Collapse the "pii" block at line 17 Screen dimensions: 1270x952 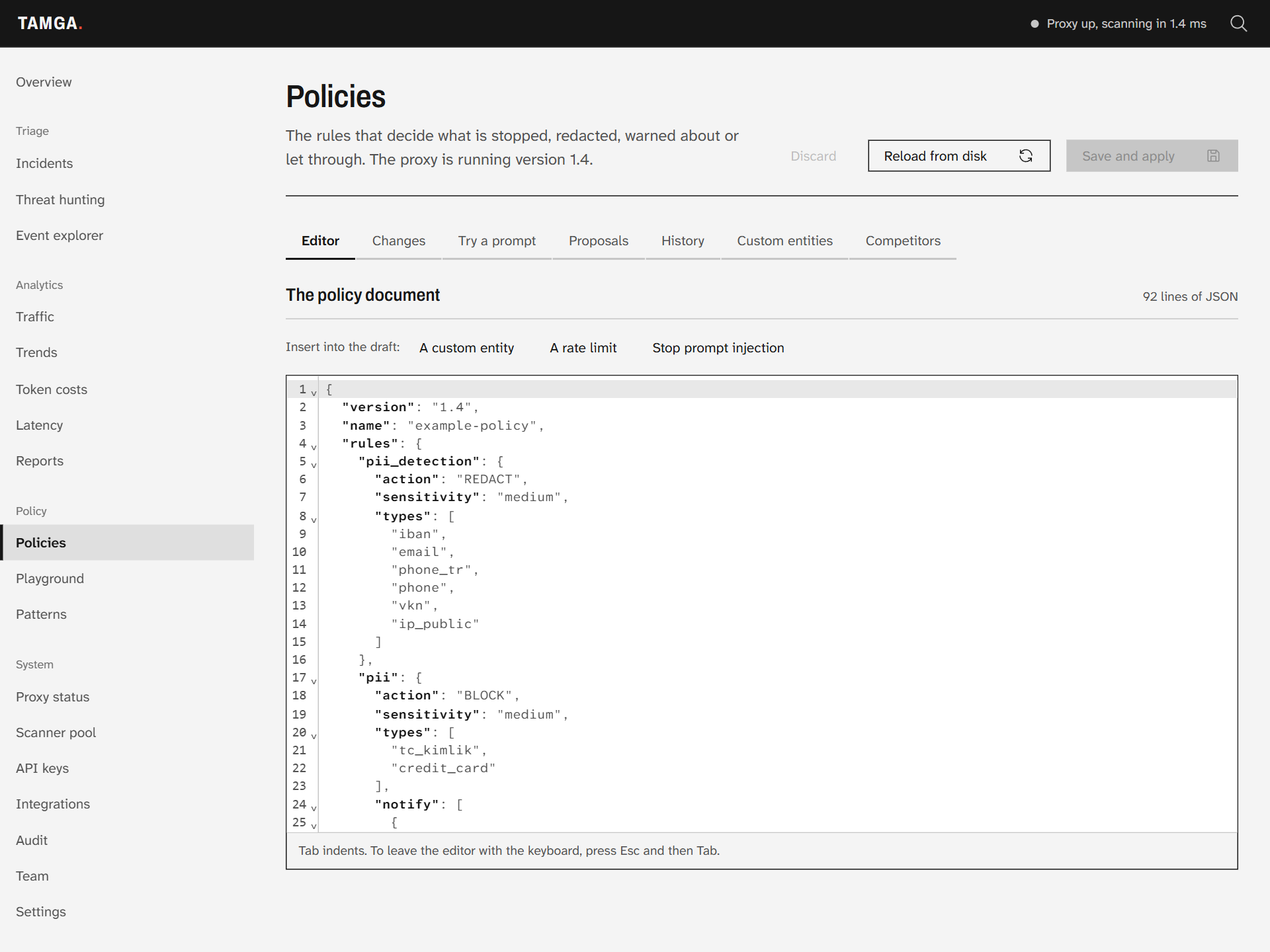[314, 681]
